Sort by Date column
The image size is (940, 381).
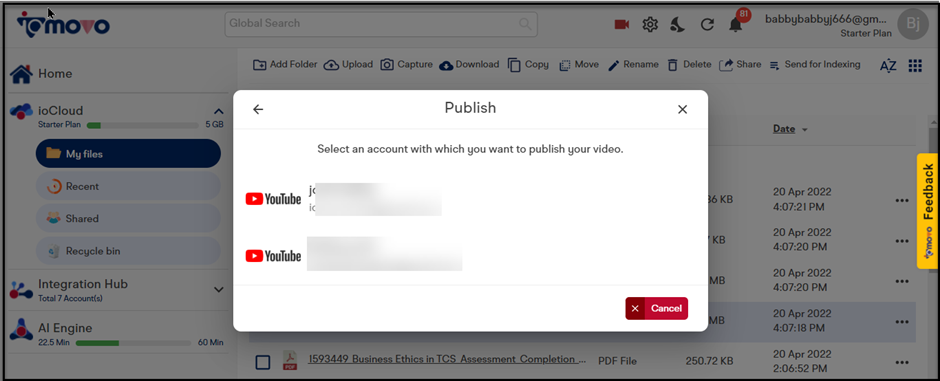tap(790, 129)
